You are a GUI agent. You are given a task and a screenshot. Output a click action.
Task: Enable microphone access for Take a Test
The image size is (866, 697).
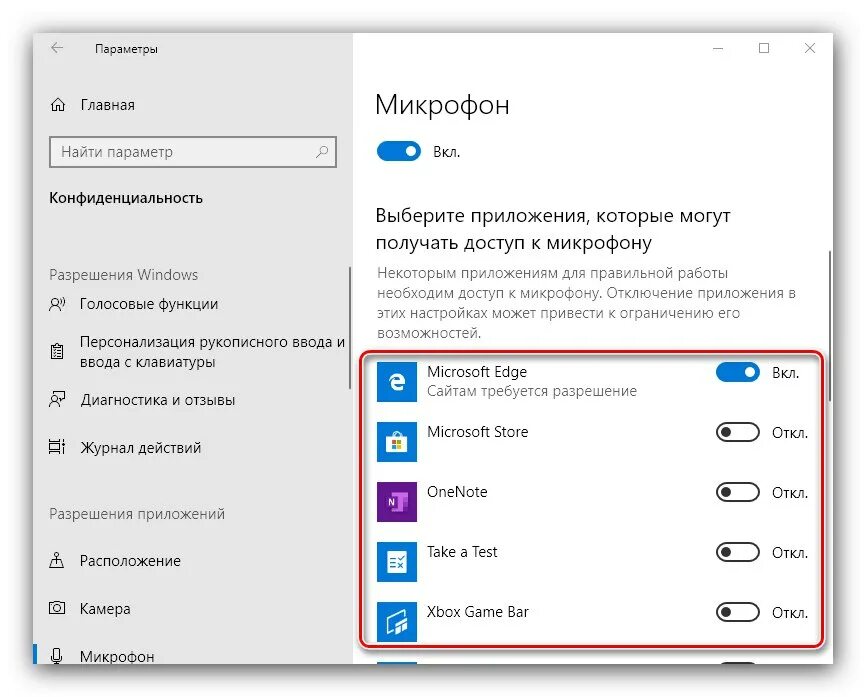(738, 552)
